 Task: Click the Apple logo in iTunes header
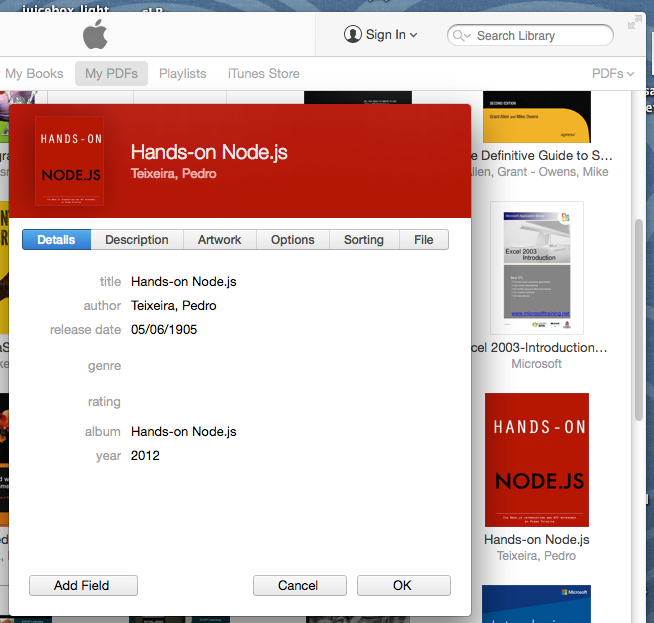point(96,35)
